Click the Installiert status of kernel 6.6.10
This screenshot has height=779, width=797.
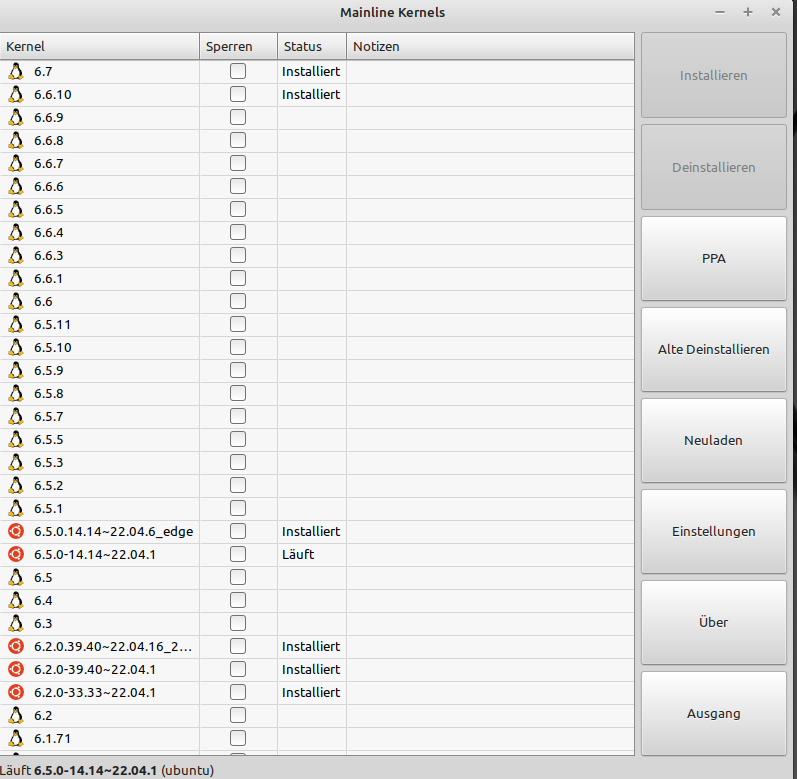coord(311,95)
